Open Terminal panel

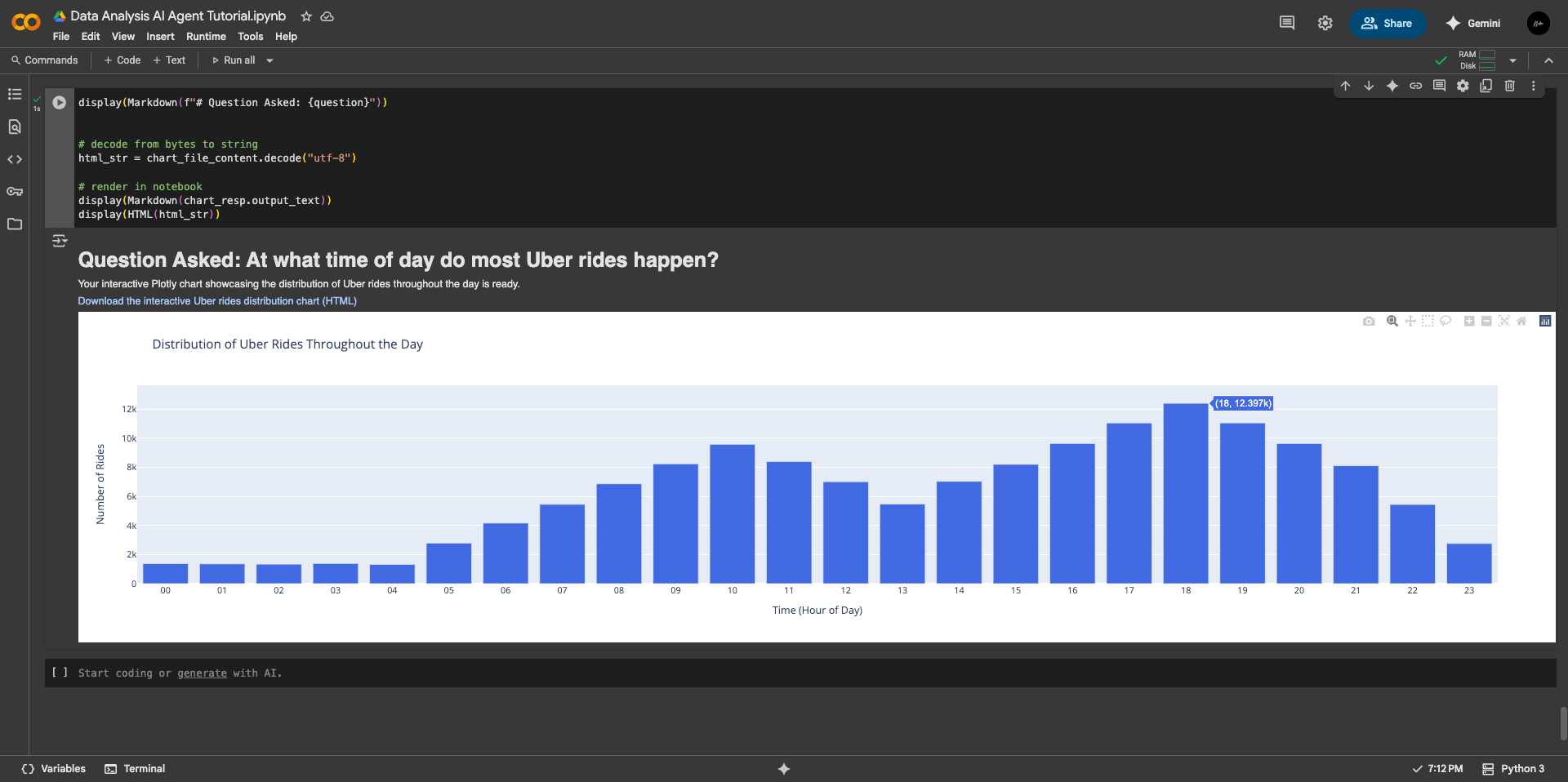[135, 769]
